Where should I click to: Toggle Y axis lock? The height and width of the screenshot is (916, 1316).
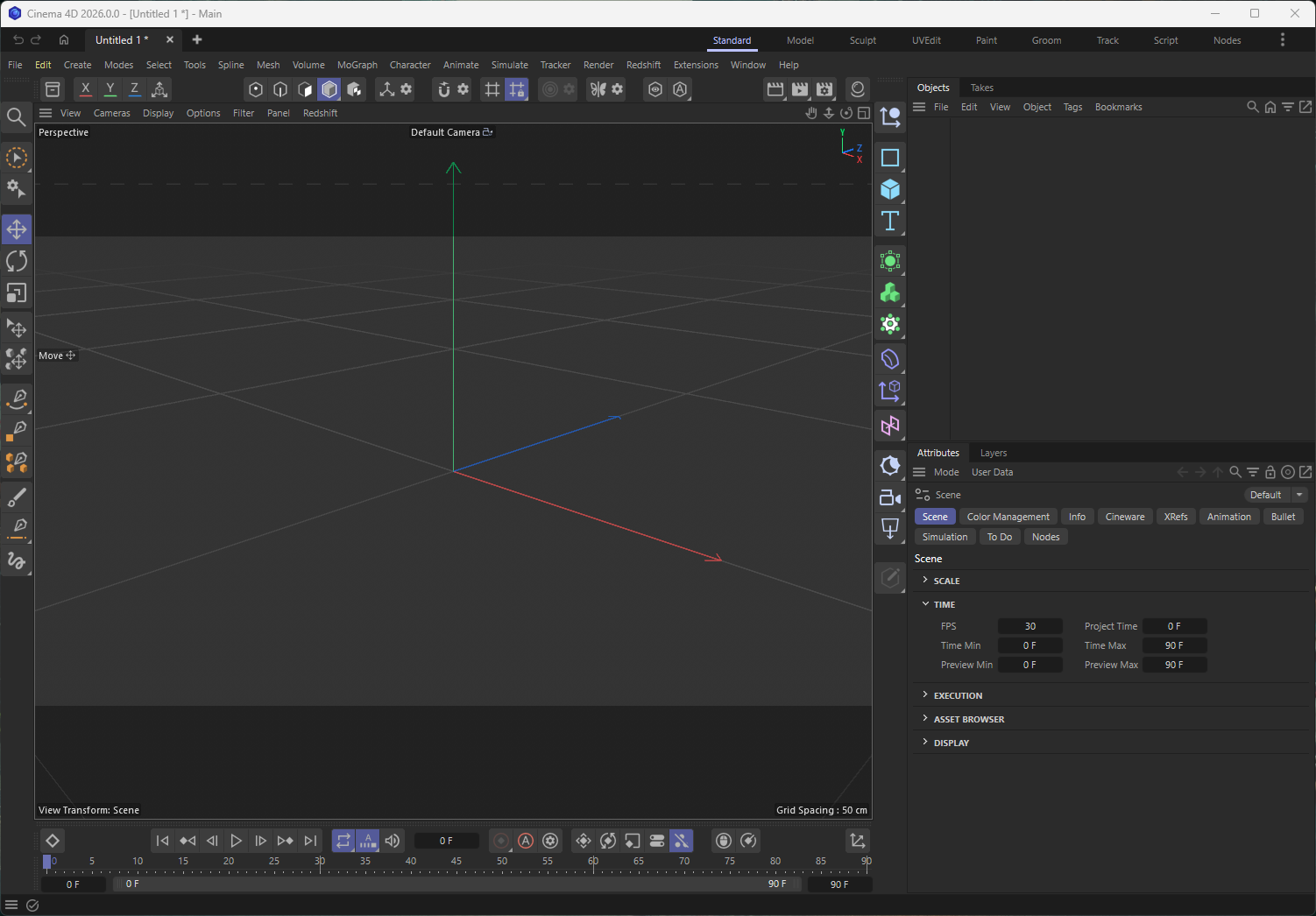[x=110, y=89]
